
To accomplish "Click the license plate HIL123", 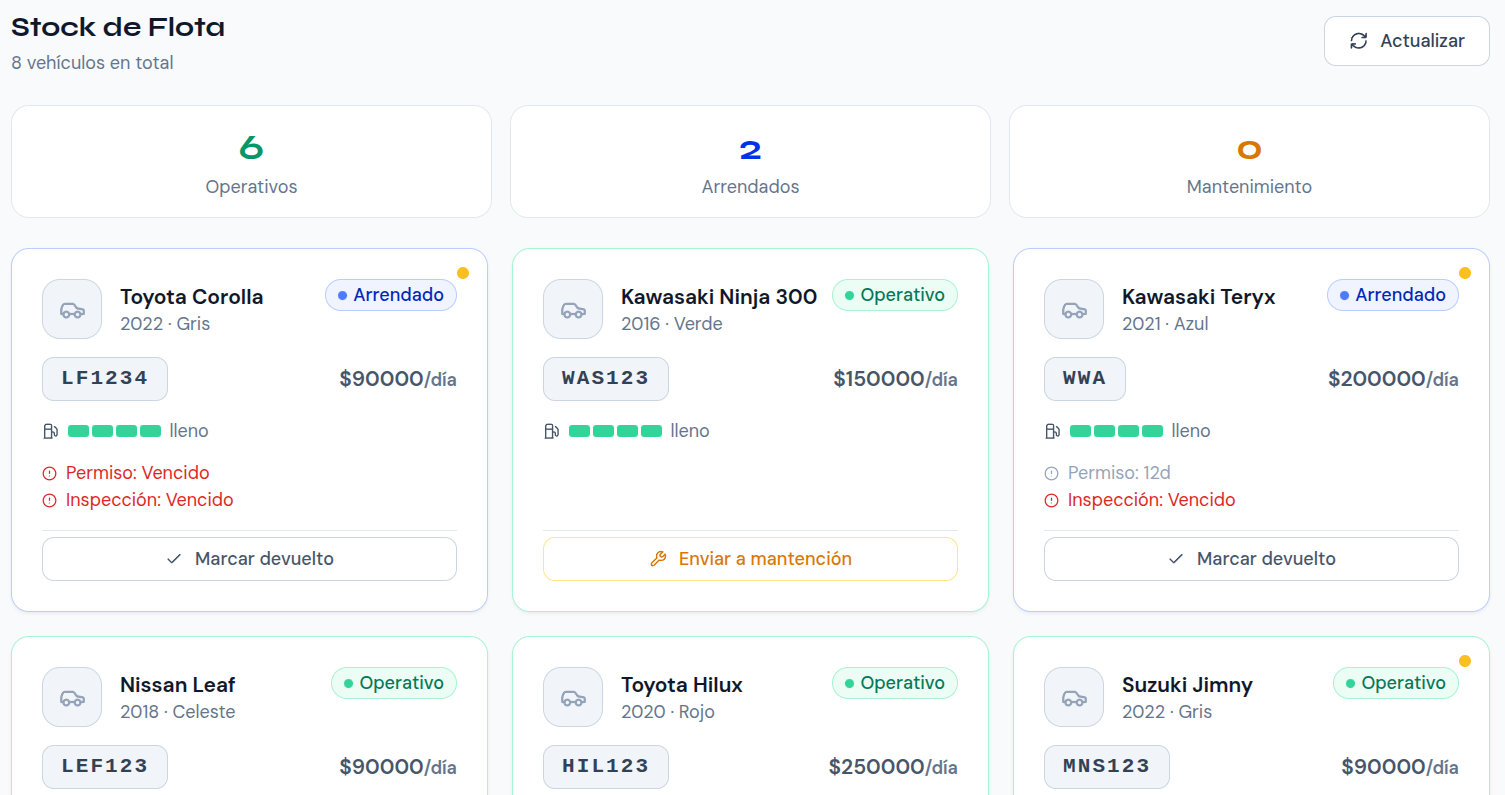I will pyautogui.click(x=606, y=767).
